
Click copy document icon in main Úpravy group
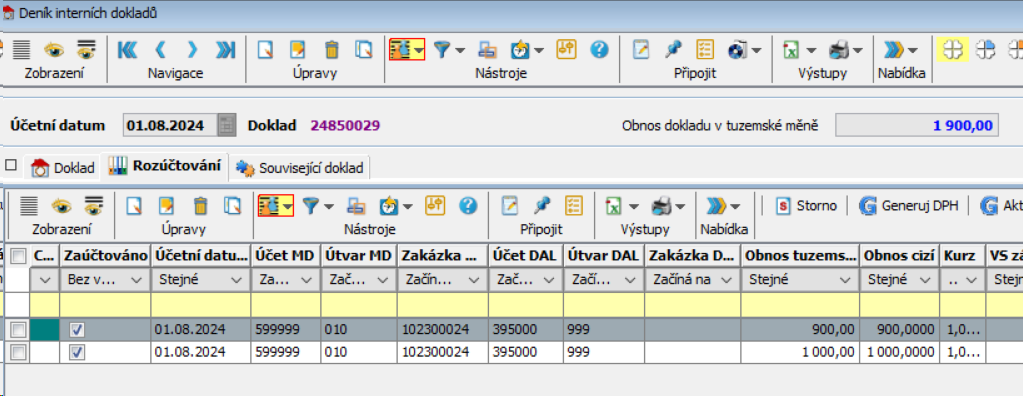(x=363, y=50)
